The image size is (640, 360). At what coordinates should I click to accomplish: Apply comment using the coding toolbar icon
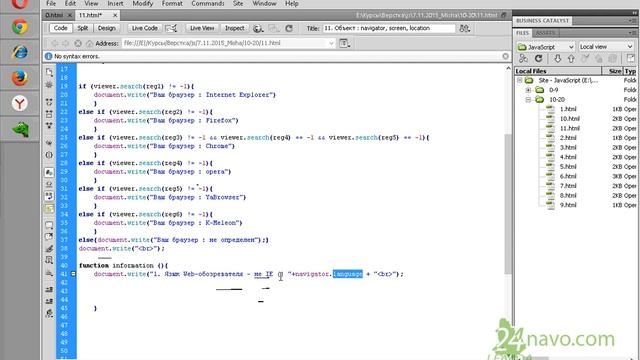click(49, 225)
